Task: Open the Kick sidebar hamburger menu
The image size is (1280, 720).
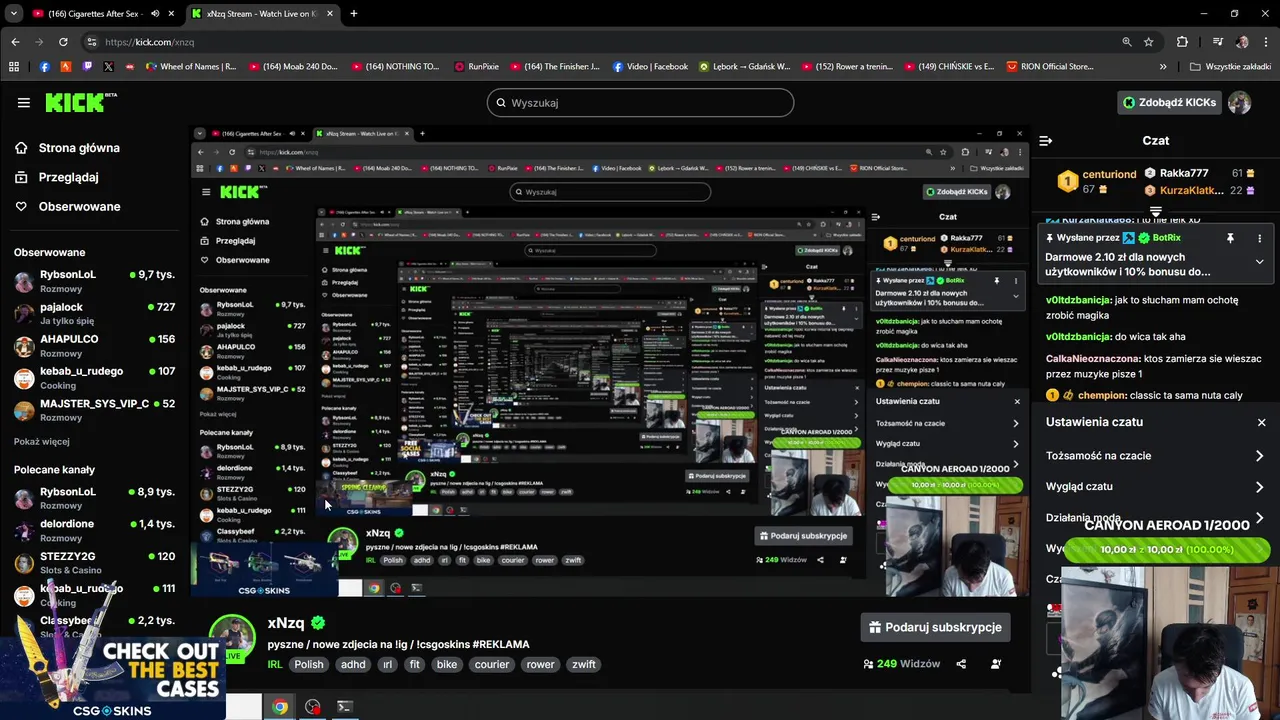Action: click(x=24, y=102)
